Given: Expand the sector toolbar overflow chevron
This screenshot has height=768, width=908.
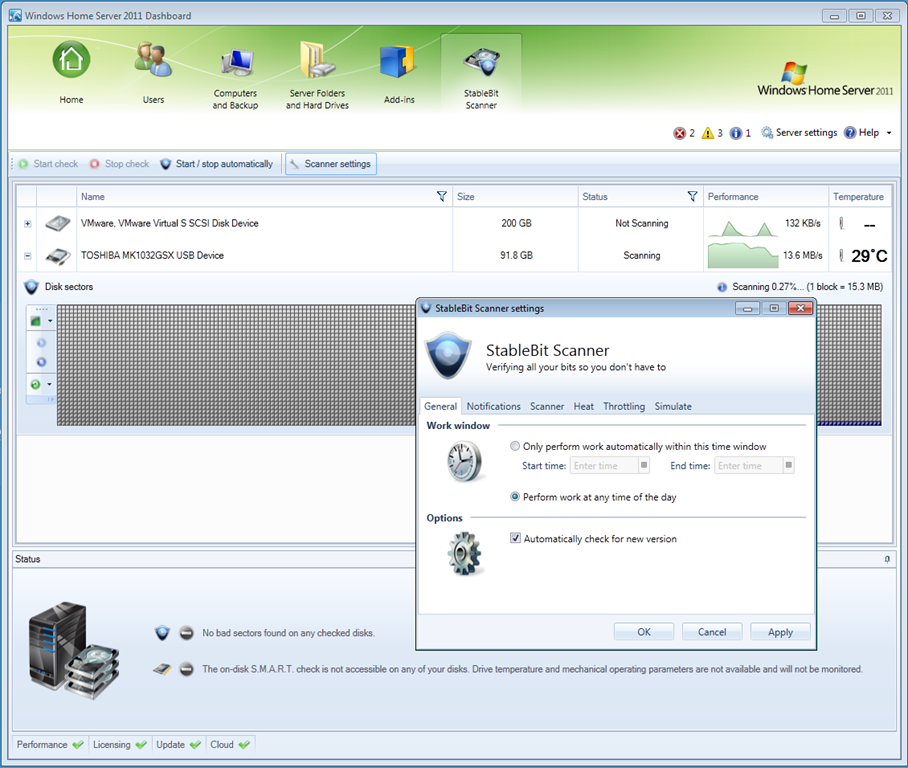Looking at the screenshot, I should point(50,399).
